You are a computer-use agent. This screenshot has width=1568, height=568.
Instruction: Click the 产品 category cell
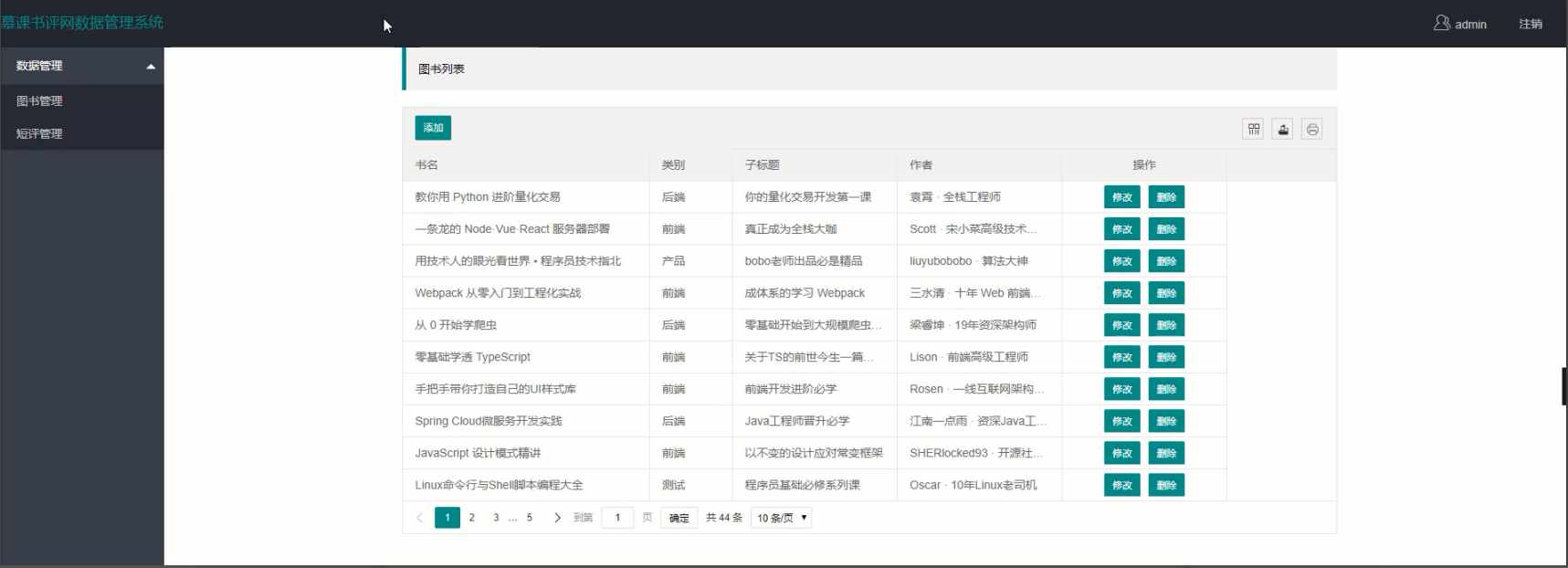pyautogui.click(x=690, y=261)
